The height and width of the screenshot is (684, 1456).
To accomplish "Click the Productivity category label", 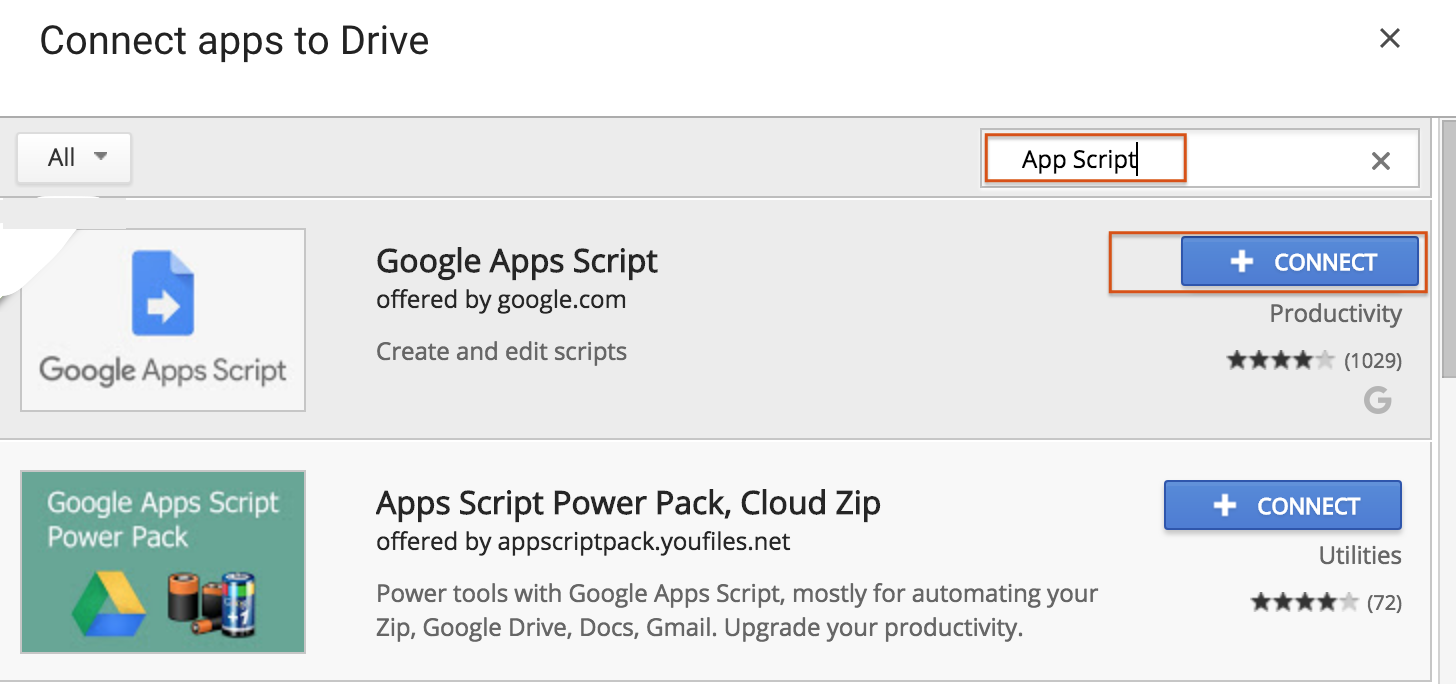I will click(1335, 314).
